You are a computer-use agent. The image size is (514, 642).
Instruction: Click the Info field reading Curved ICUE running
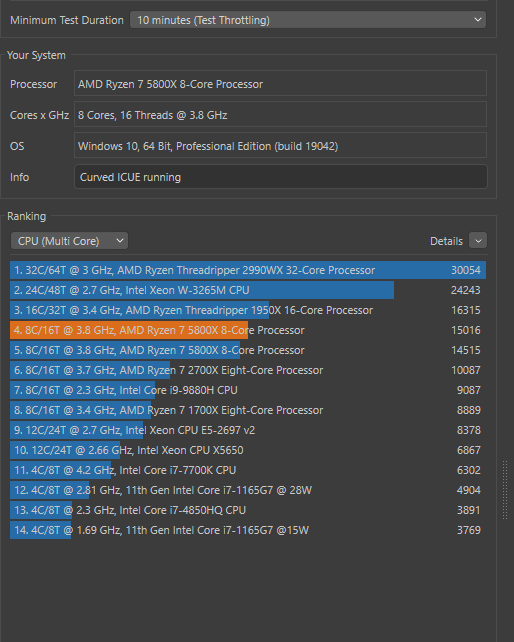[x=281, y=177]
